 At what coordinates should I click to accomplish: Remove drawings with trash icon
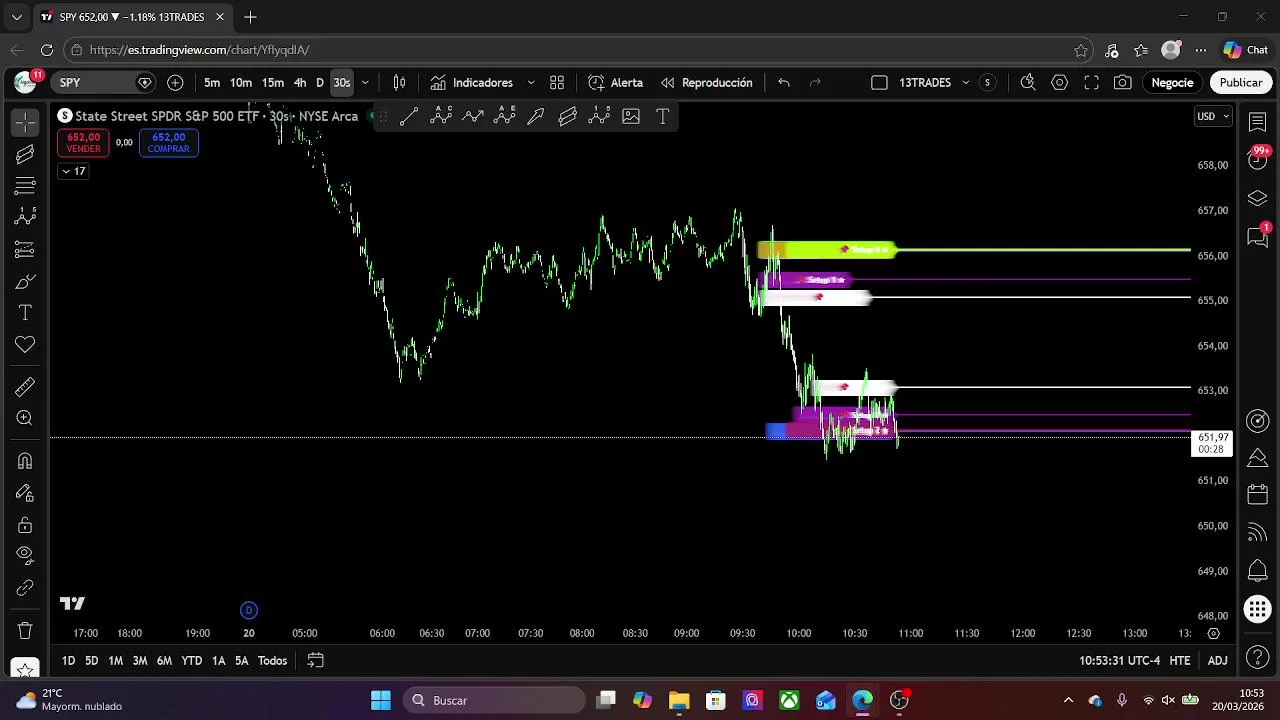point(25,631)
